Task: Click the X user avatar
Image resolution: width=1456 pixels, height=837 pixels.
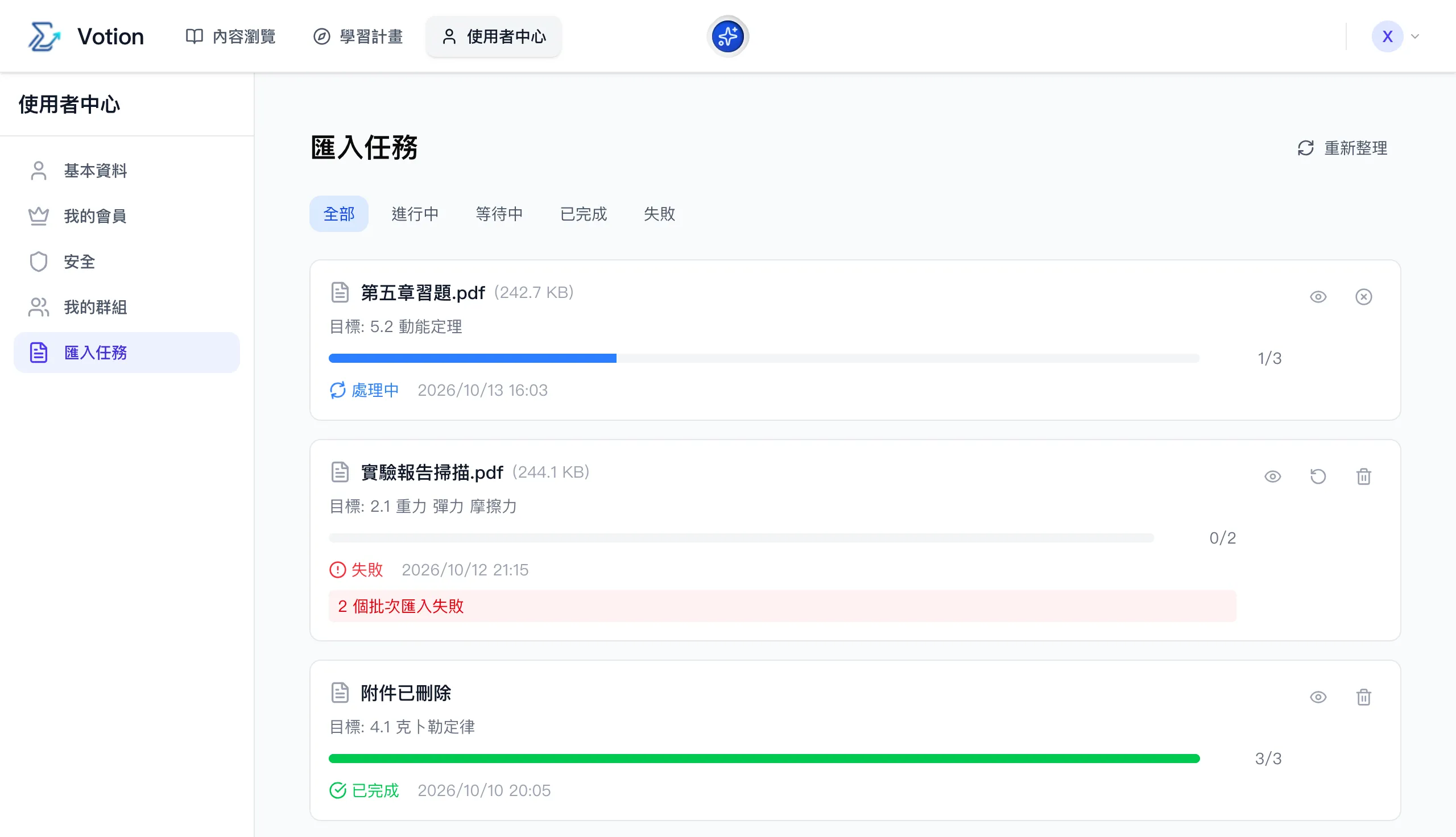Action: pyautogui.click(x=1387, y=36)
